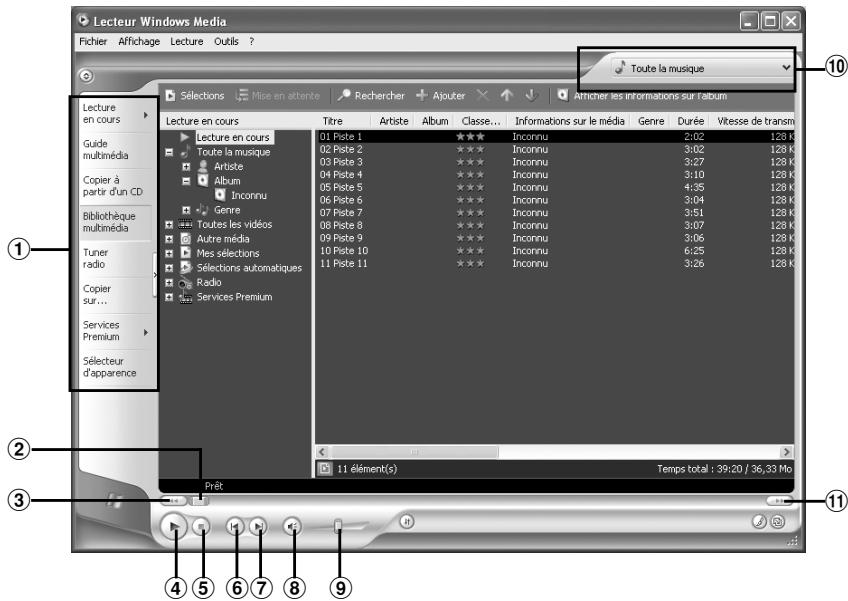The height and width of the screenshot is (601, 848).
Task: Switch to Lecture en cours tab
Action: click(115, 114)
